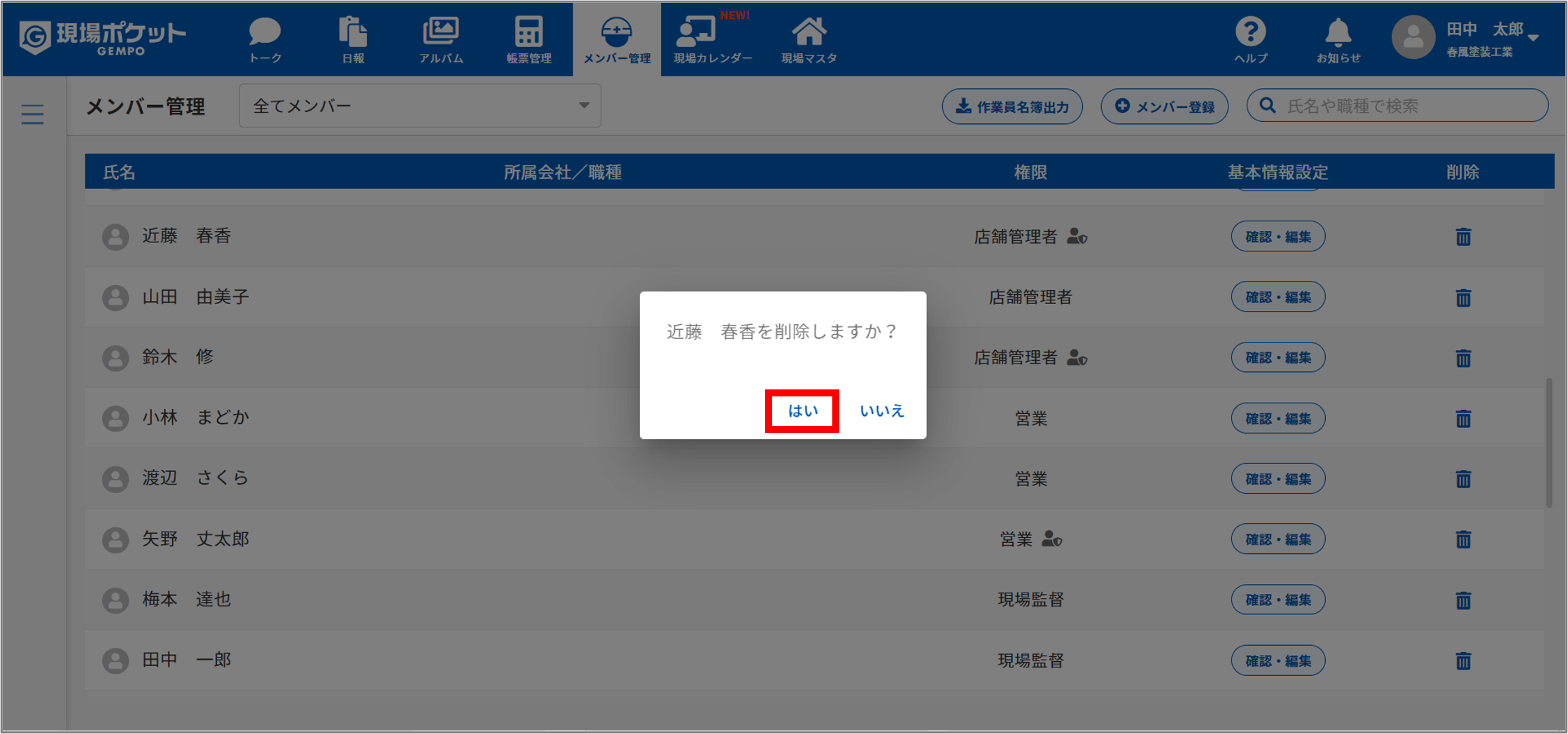Click the メンバー管理 page heading
The image size is (1568, 734).
click(146, 106)
